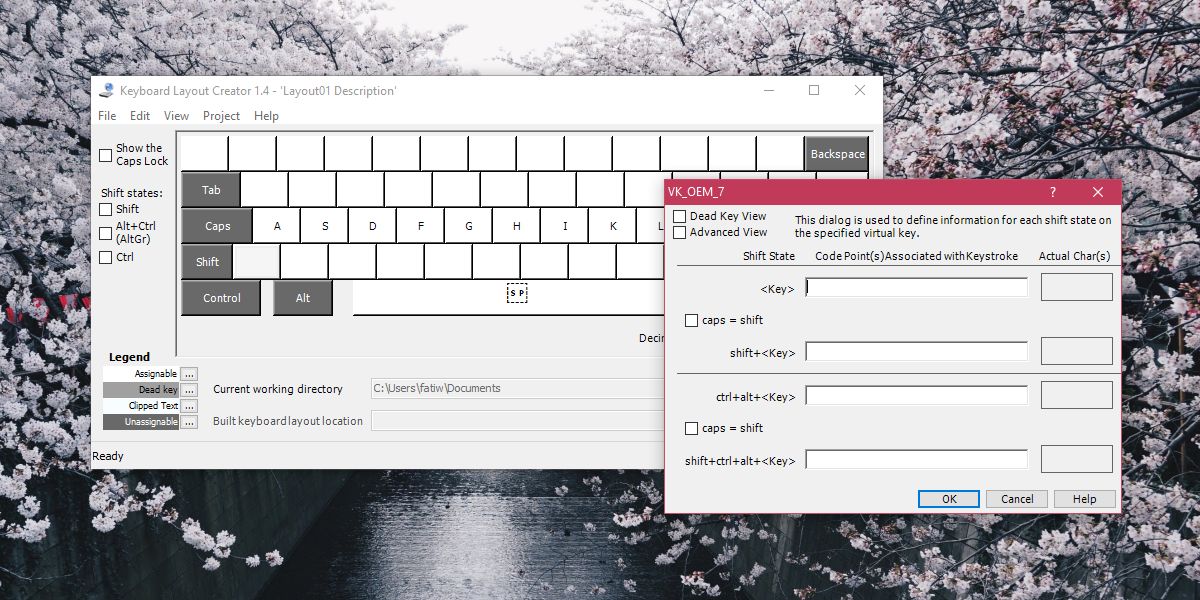Enable the Show the Caps Lock option
Image resolution: width=1200 pixels, height=600 pixels.
pyautogui.click(x=106, y=155)
